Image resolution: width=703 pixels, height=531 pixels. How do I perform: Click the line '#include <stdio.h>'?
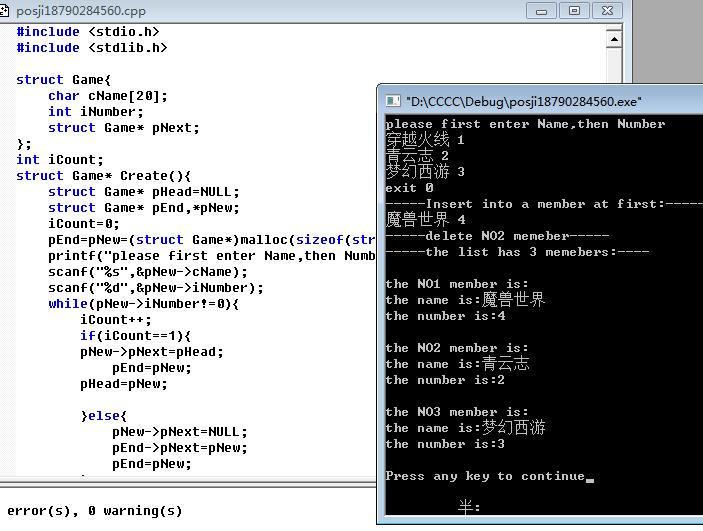[x=88, y=32]
